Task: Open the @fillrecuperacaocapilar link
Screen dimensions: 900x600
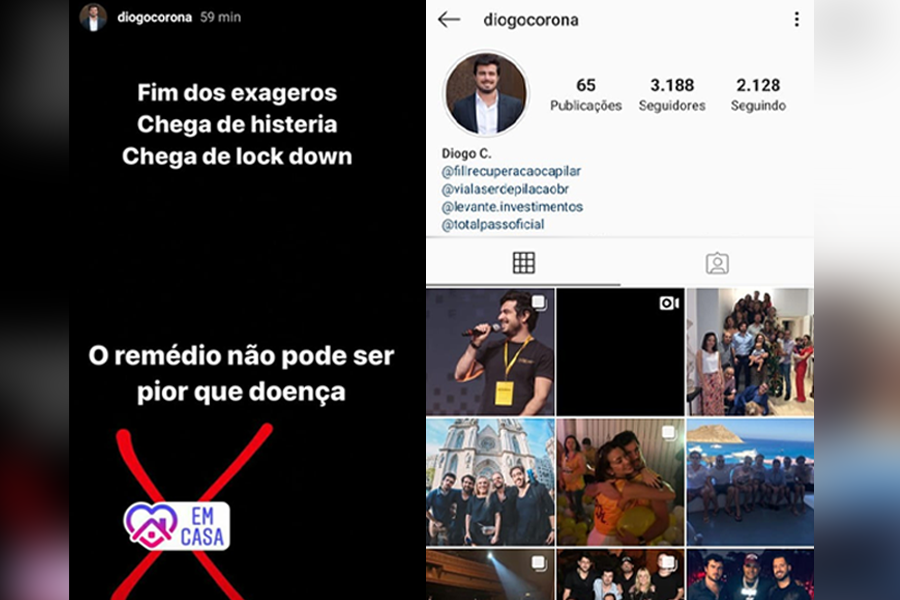Action: pyautogui.click(x=511, y=171)
